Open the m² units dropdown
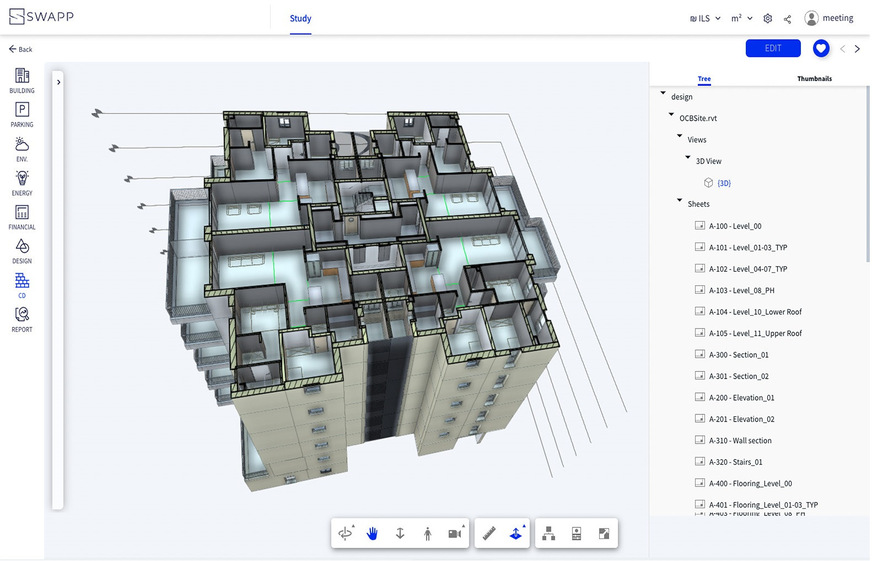The image size is (872, 561). point(742,18)
